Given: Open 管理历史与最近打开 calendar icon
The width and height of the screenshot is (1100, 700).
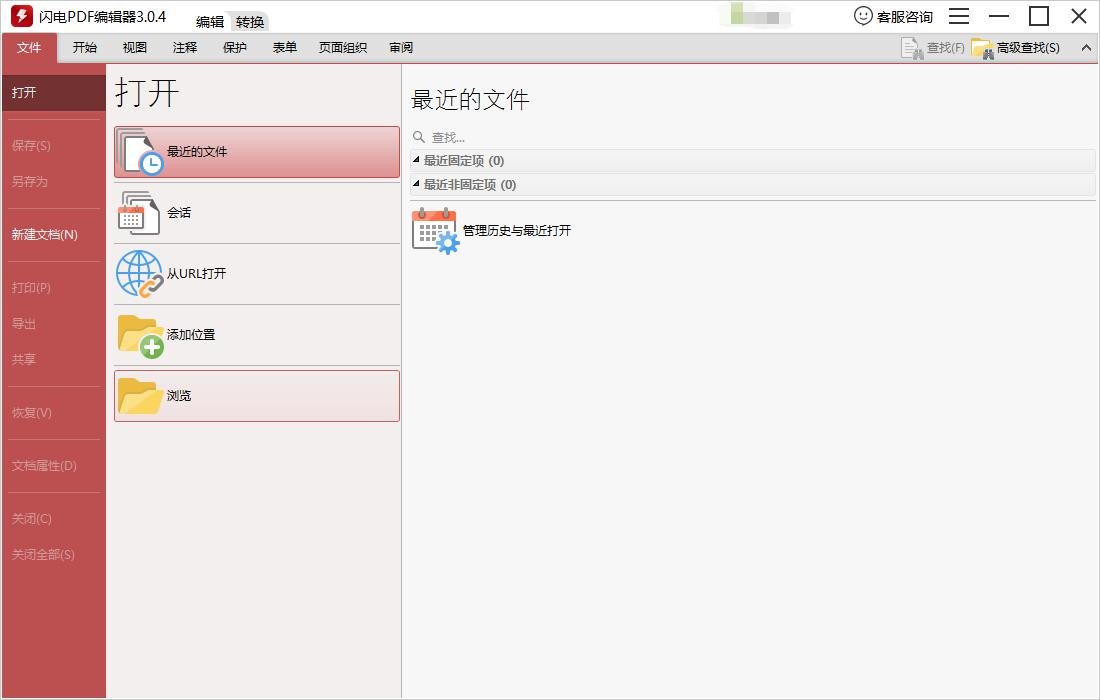Looking at the screenshot, I should click(x=433, y=230).
